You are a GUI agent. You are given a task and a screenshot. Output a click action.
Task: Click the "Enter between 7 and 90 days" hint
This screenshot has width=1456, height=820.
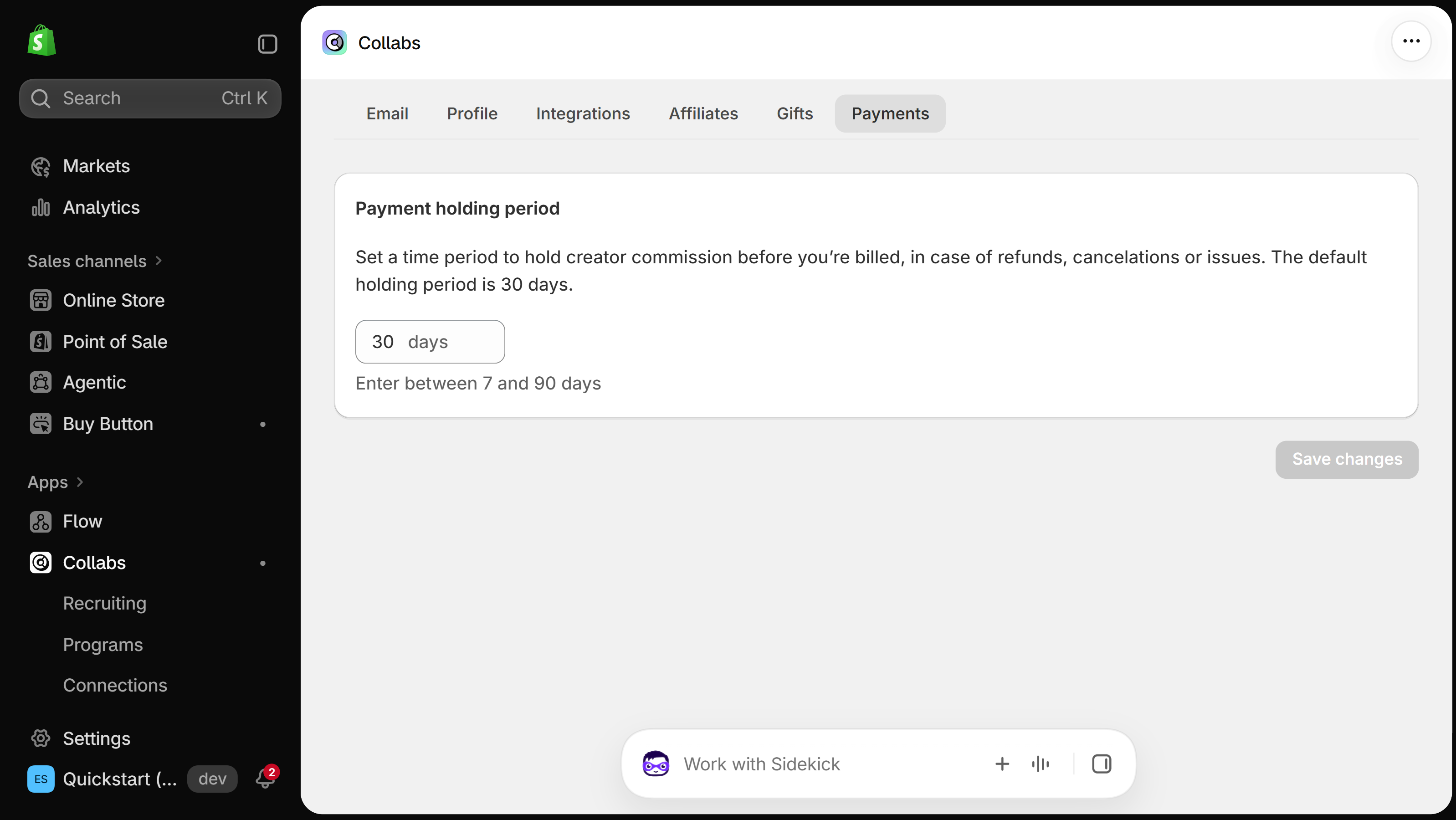coord(478,384)
